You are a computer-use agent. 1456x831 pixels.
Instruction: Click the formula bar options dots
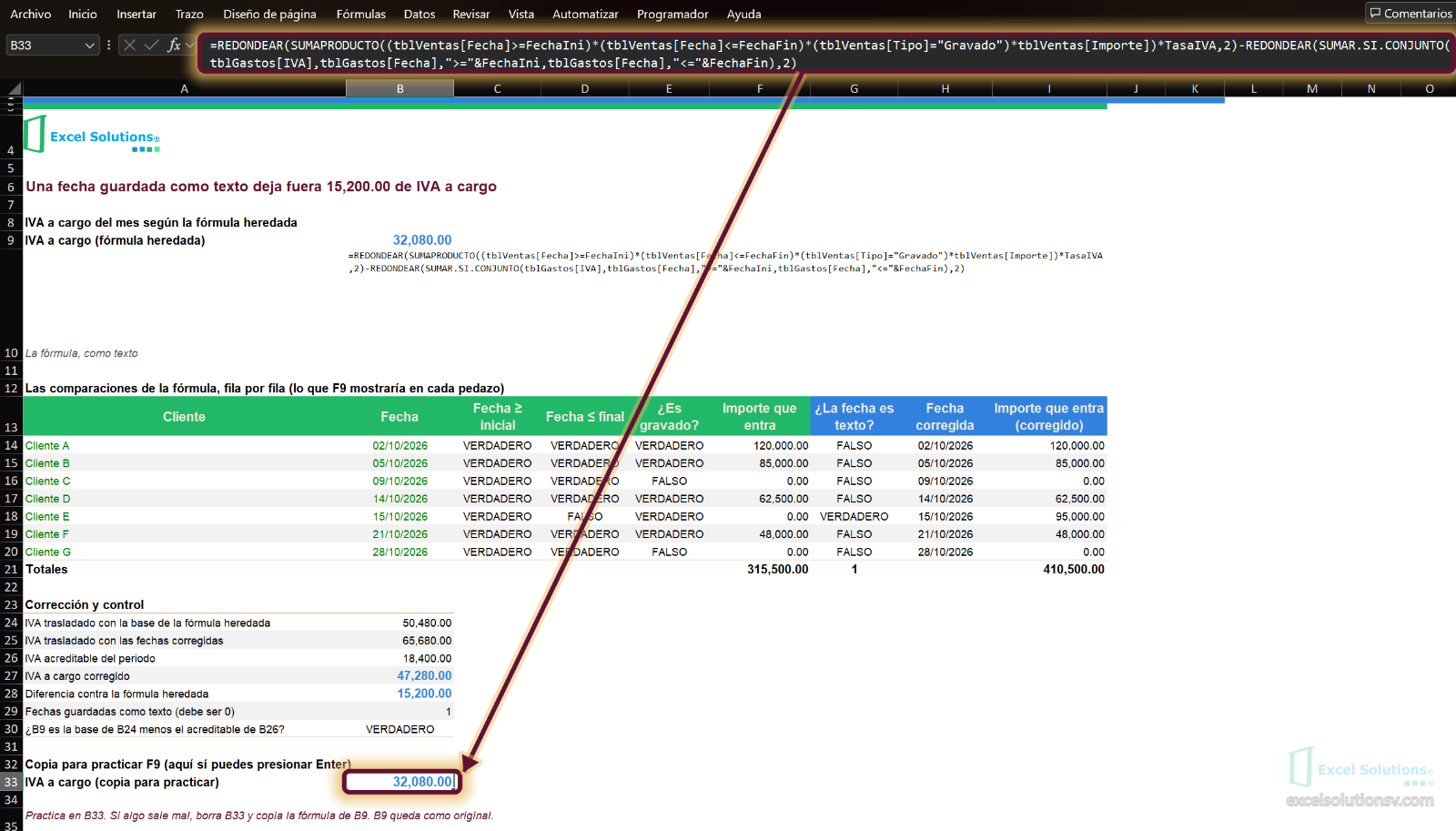coord(109,45)
